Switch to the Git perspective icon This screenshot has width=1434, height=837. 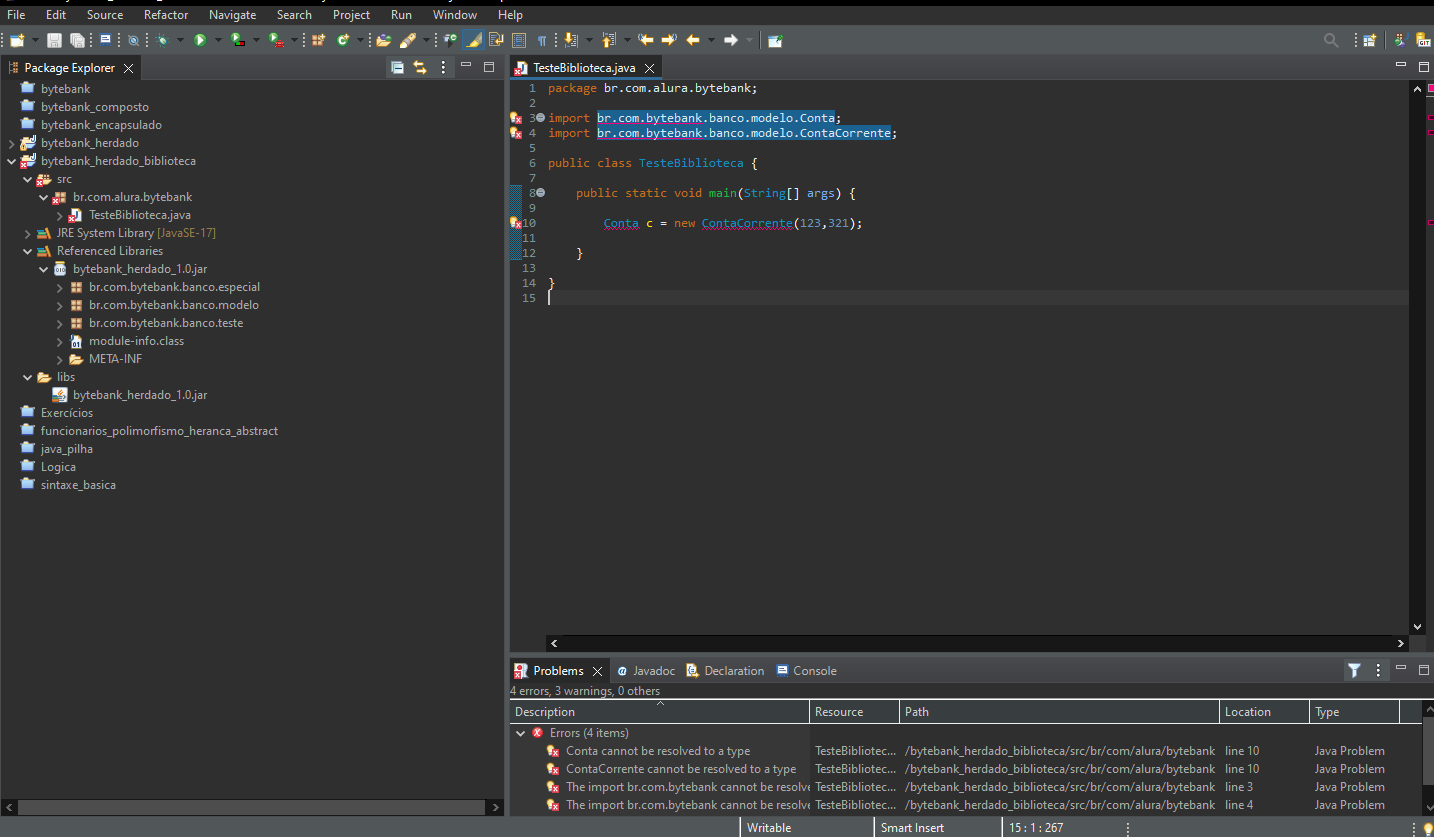[1422, 40]
